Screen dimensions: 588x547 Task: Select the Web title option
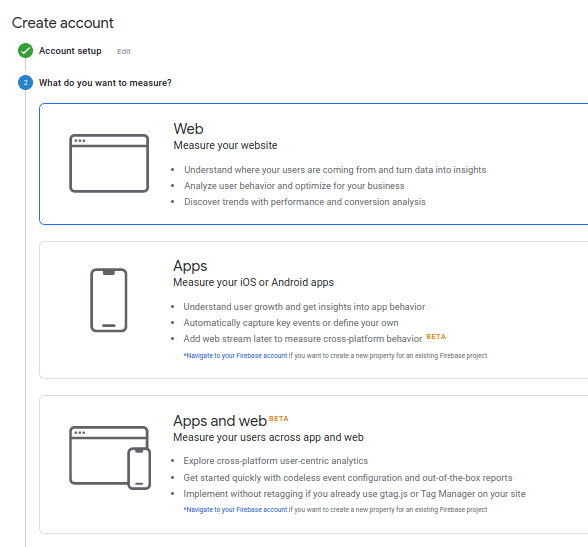tap(188, 129)
